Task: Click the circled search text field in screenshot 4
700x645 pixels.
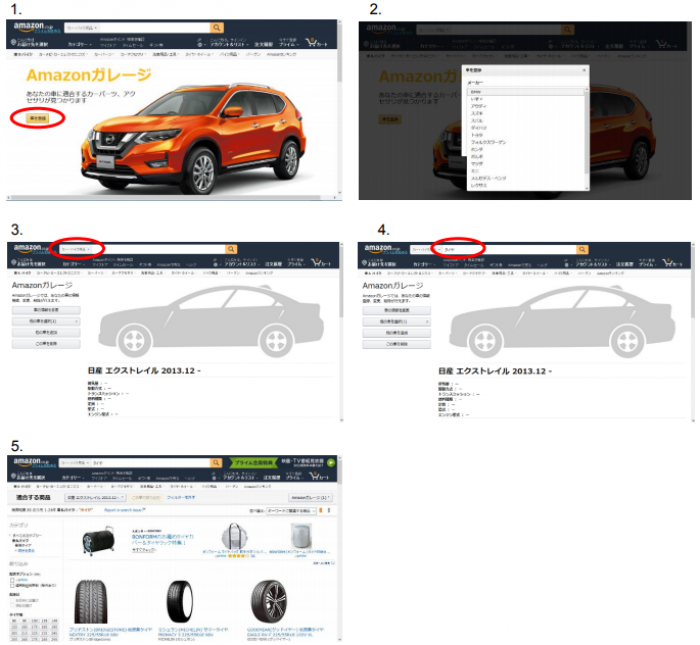Action: [461, 248]
